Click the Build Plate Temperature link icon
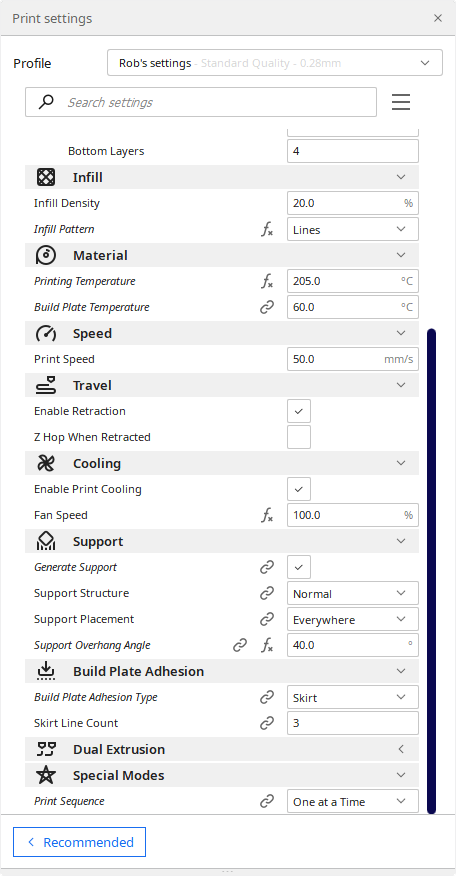 267,307
